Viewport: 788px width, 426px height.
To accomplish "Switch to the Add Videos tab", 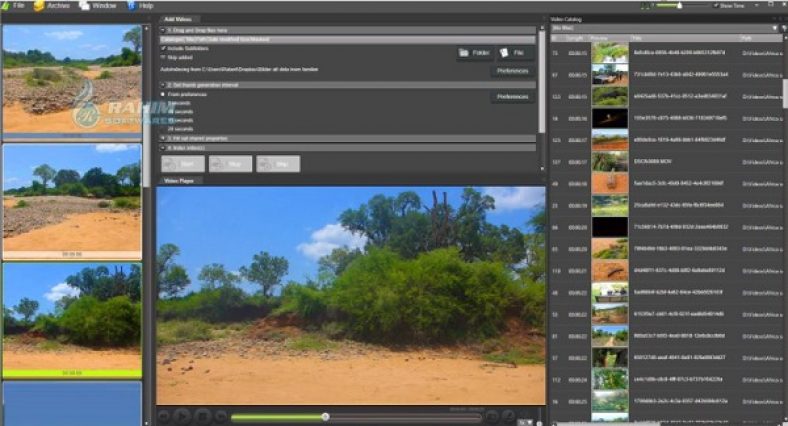I will [x=178, y=20].
